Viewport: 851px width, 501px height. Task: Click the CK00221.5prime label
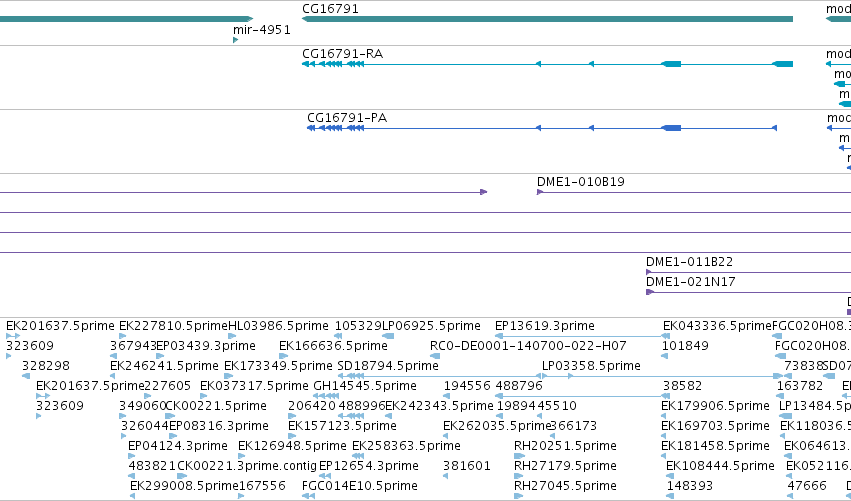[x=216, y=406]
